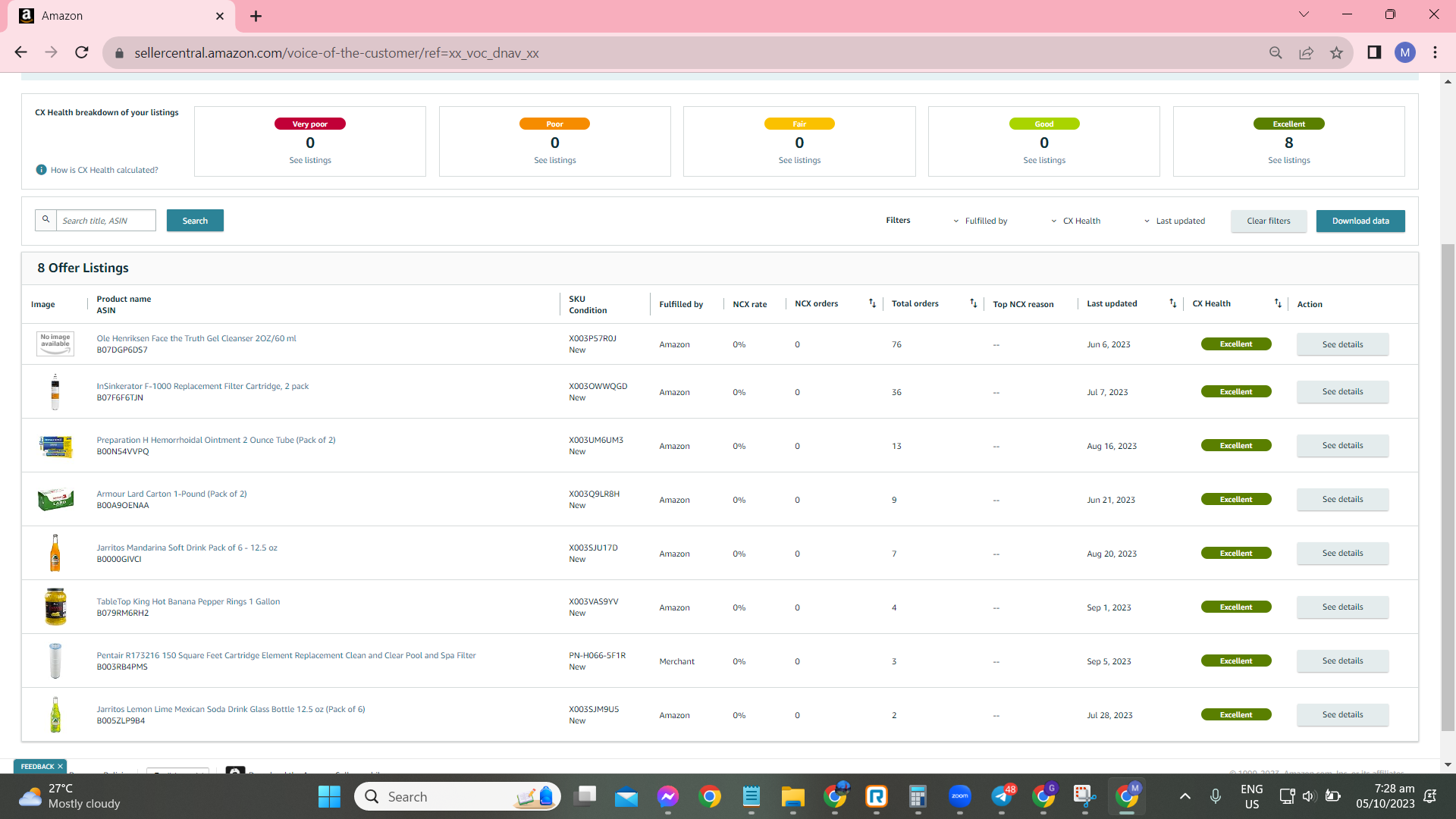See details for InSinkerator filter cartridge
Image resolution: width=1456 pixels, height=819 pixels.
click(1342, 392)
